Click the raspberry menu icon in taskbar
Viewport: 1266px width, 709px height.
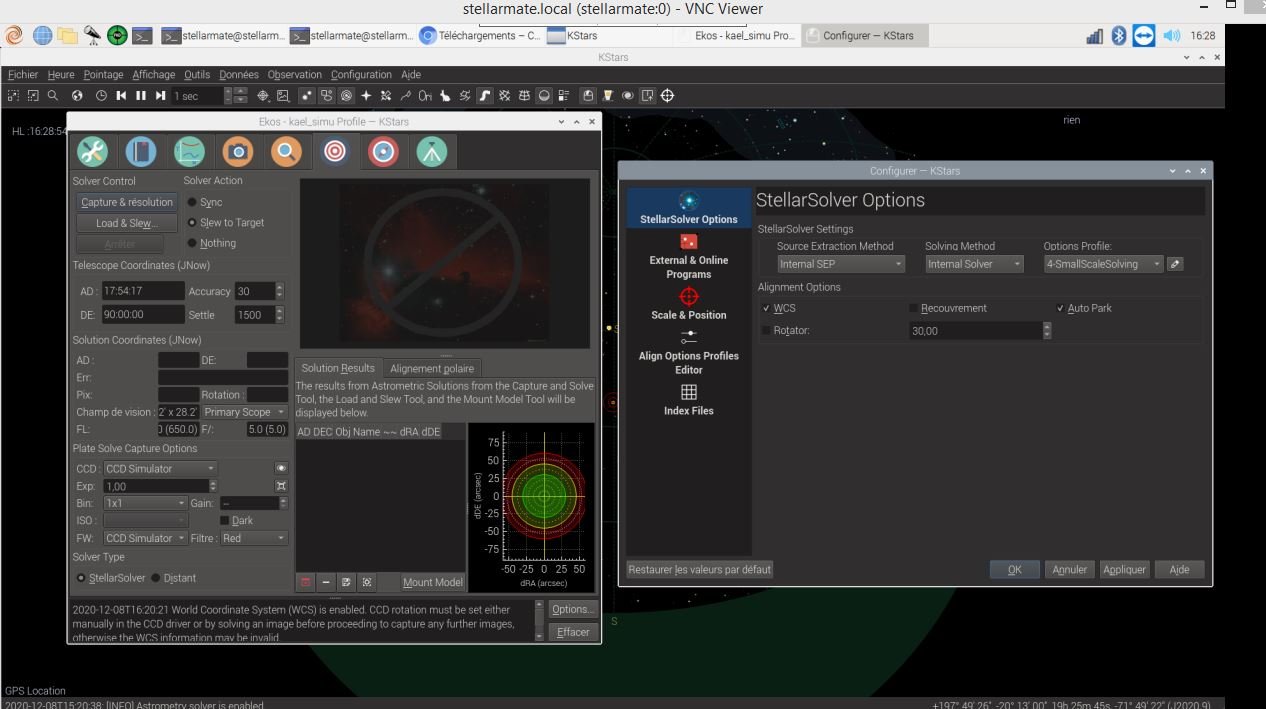[14, 36]
